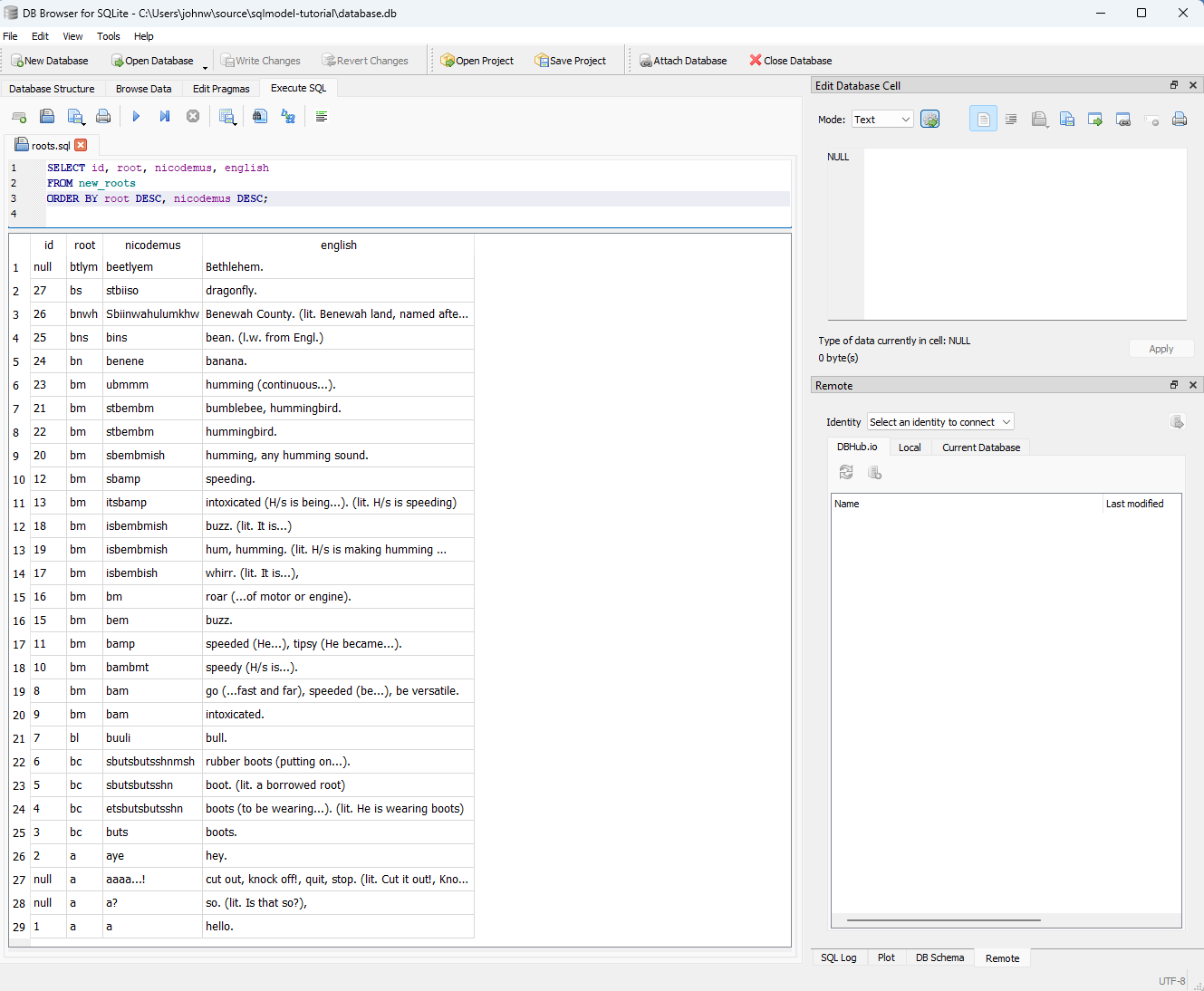Screen dimensions: 1204x991
Task: Click Open Project in the toolbar
Action: (x=477, y=61)
